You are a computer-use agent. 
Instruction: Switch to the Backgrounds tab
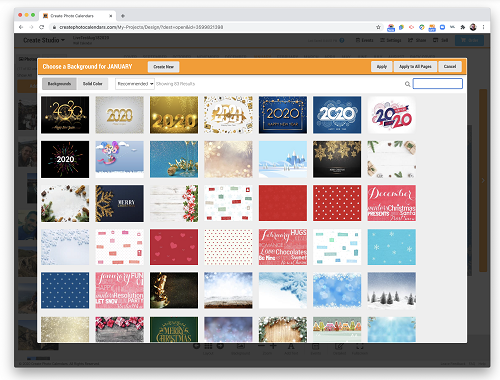(x=59, y=84)
